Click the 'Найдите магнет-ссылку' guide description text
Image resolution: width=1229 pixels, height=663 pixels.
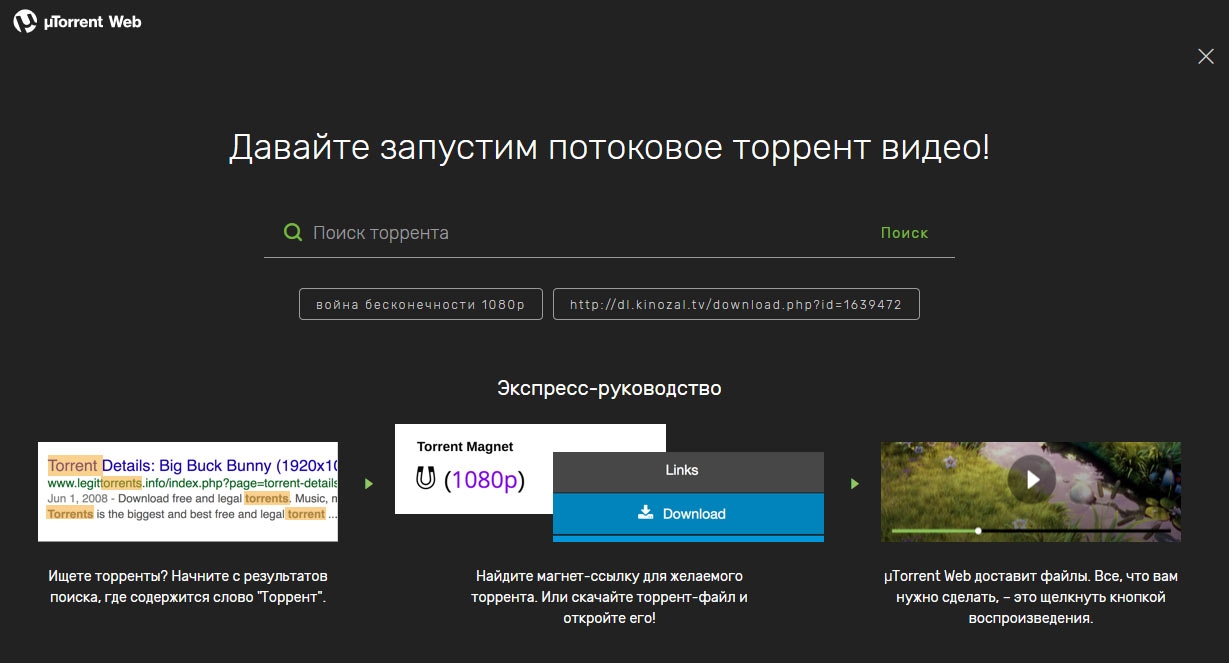tap(609, 597)
